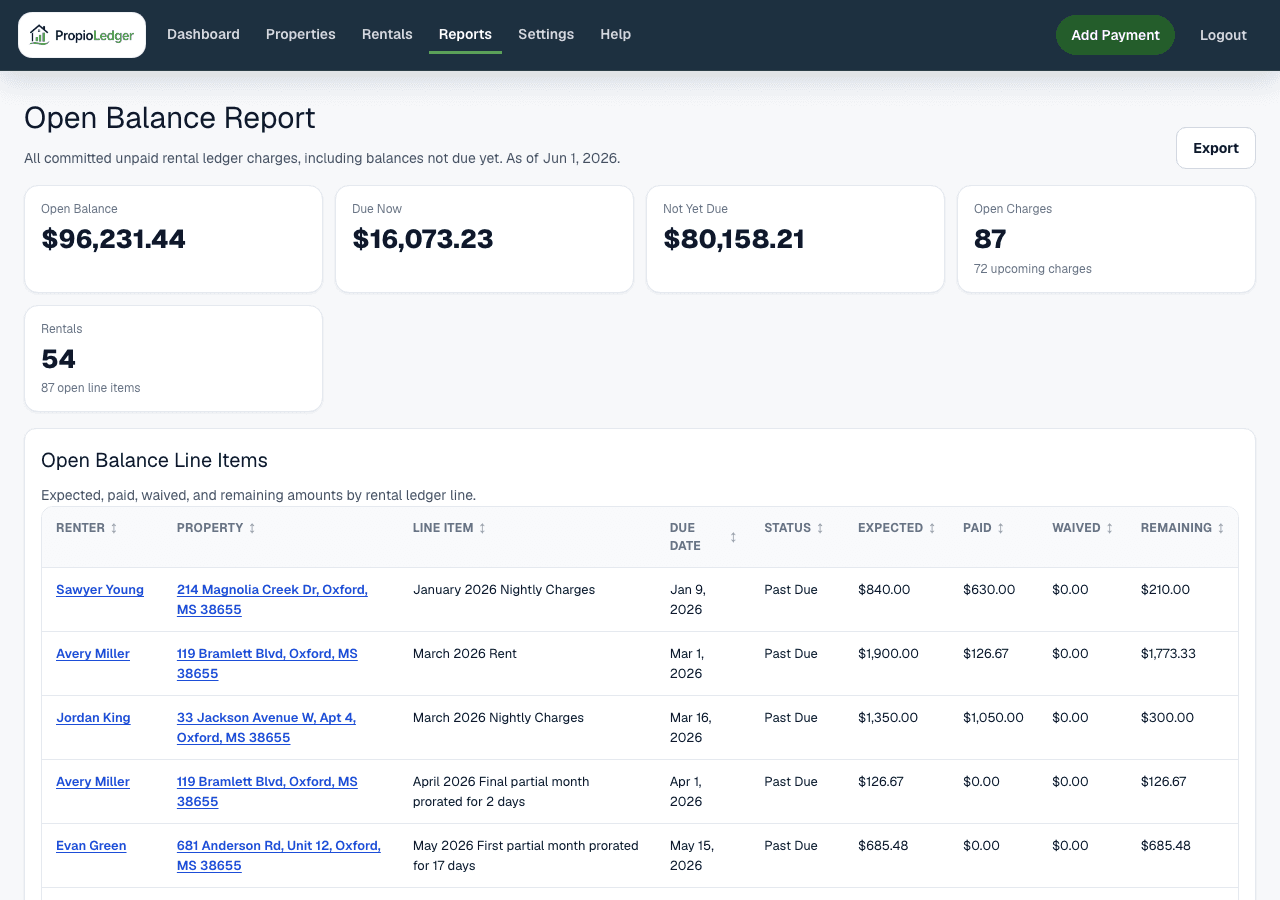Open the Help nav item
1280x900 pixels.
click(615, 34)
